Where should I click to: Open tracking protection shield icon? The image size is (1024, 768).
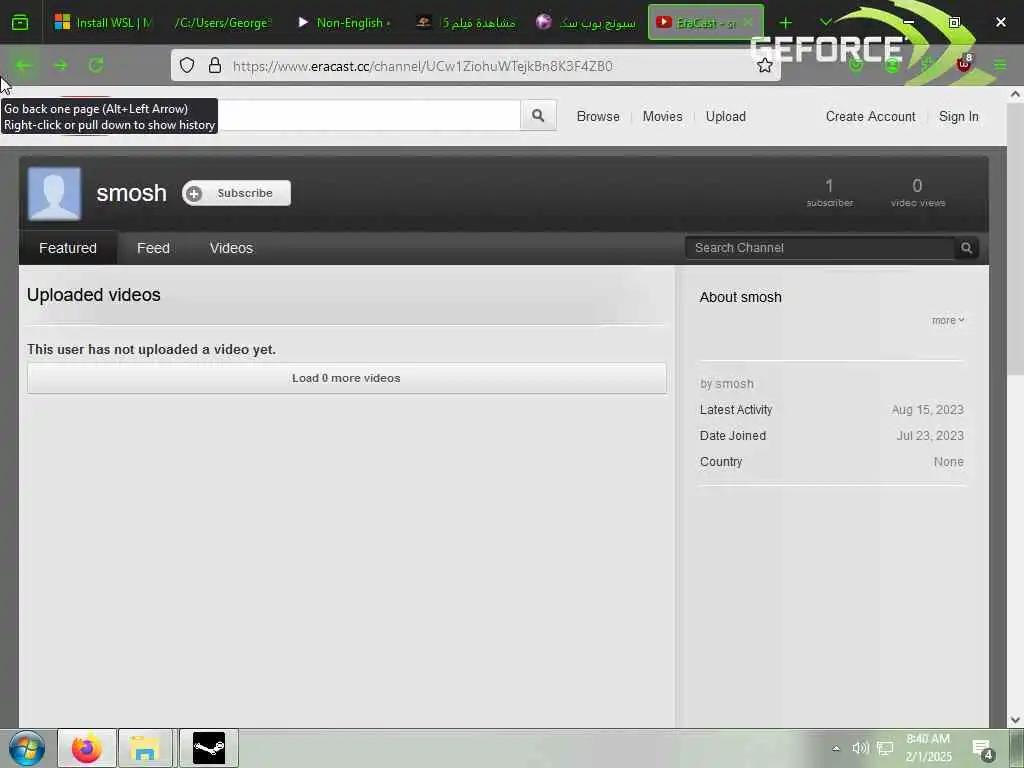(x=187, y=65)
